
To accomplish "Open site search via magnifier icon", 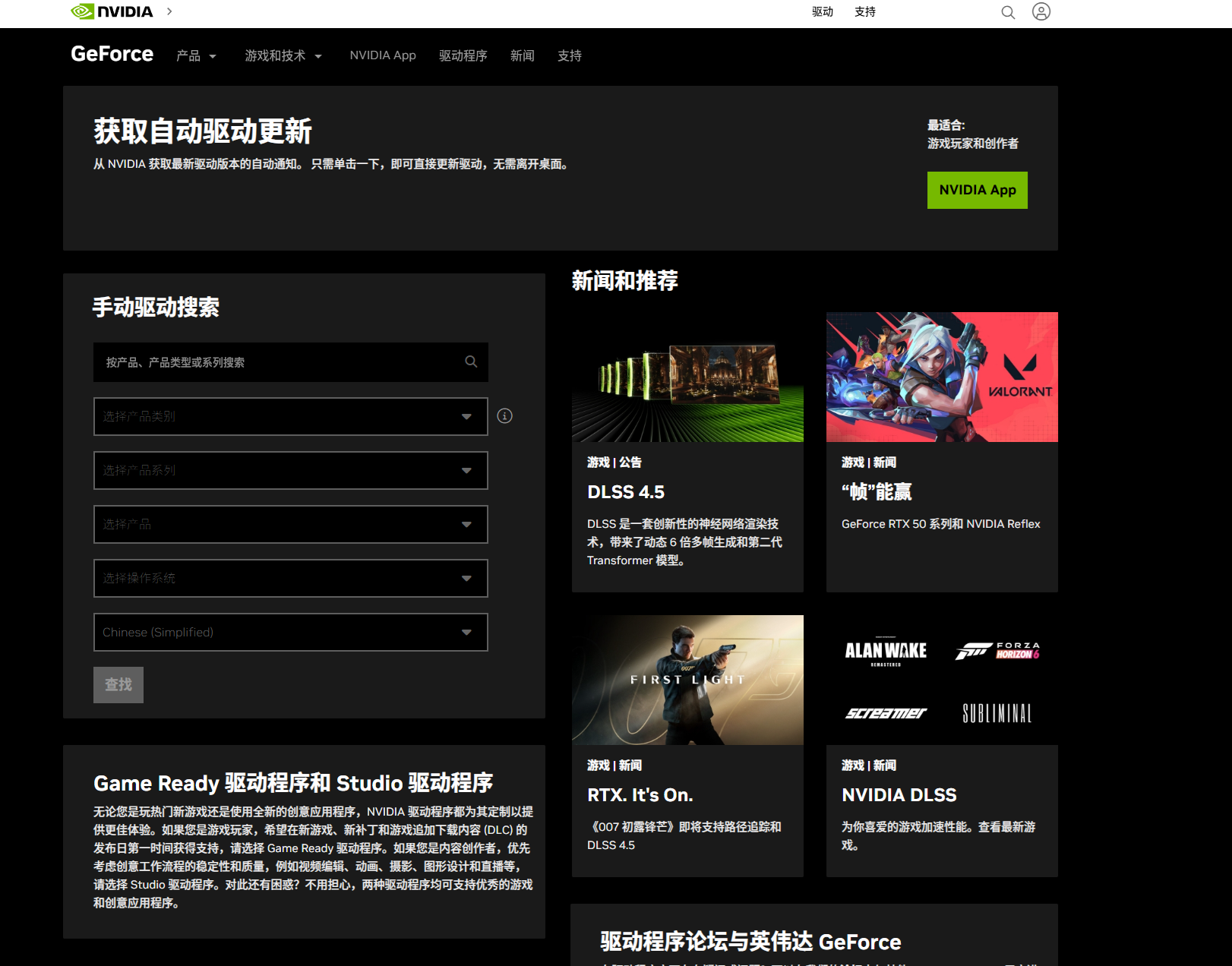I will point(1008,12).
